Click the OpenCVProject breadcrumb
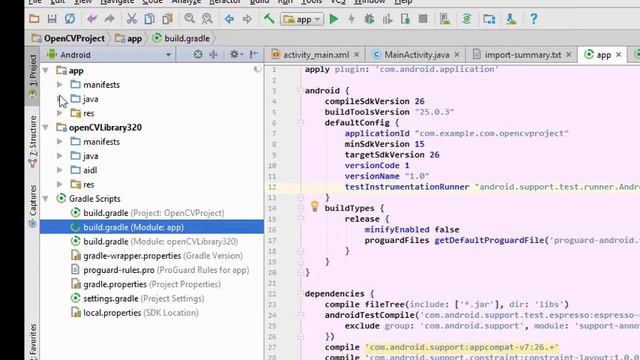The height and width of the screenshot is (360, 640). point(69,38)
